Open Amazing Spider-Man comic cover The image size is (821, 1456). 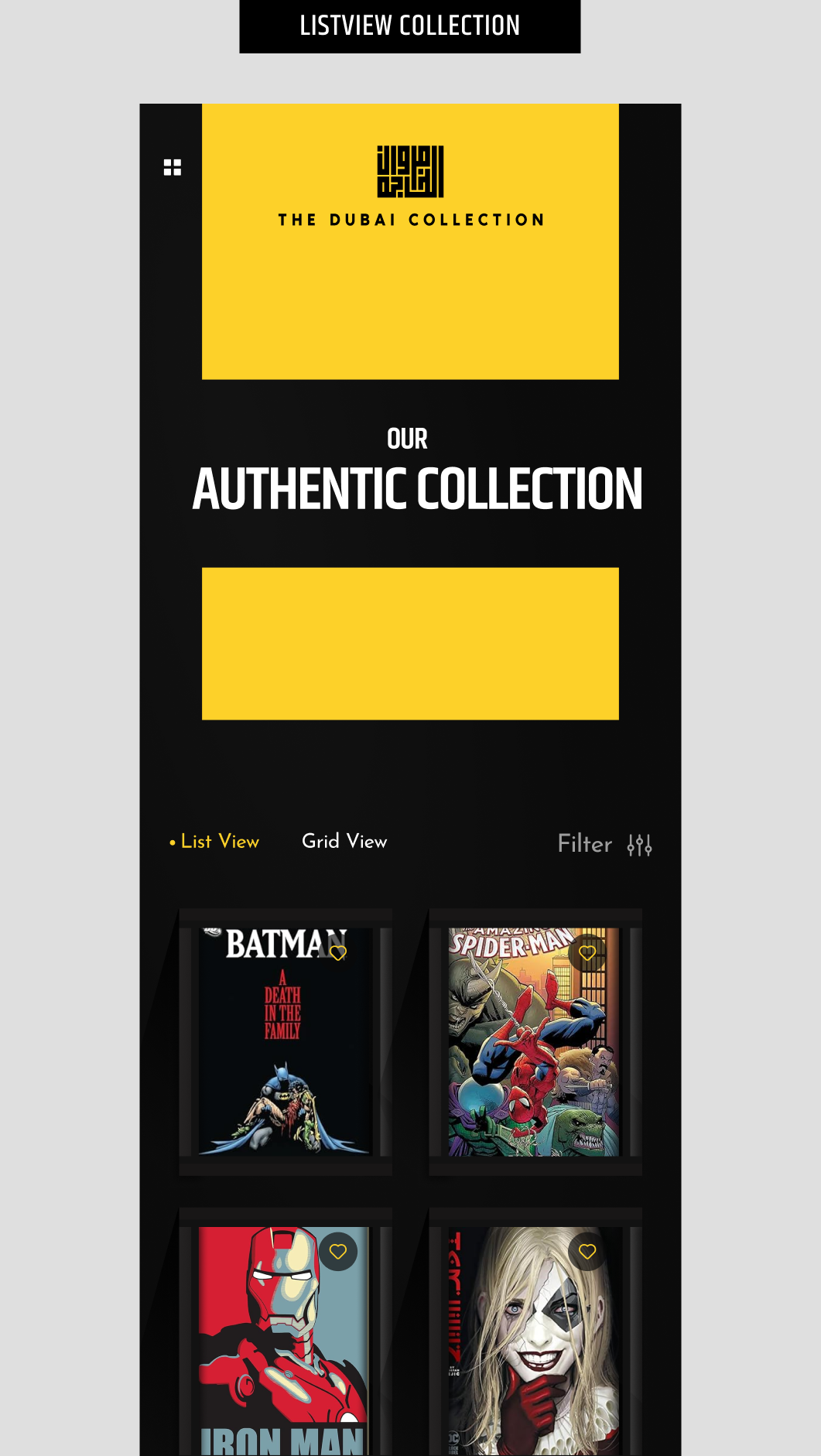tap(534, 1041)
